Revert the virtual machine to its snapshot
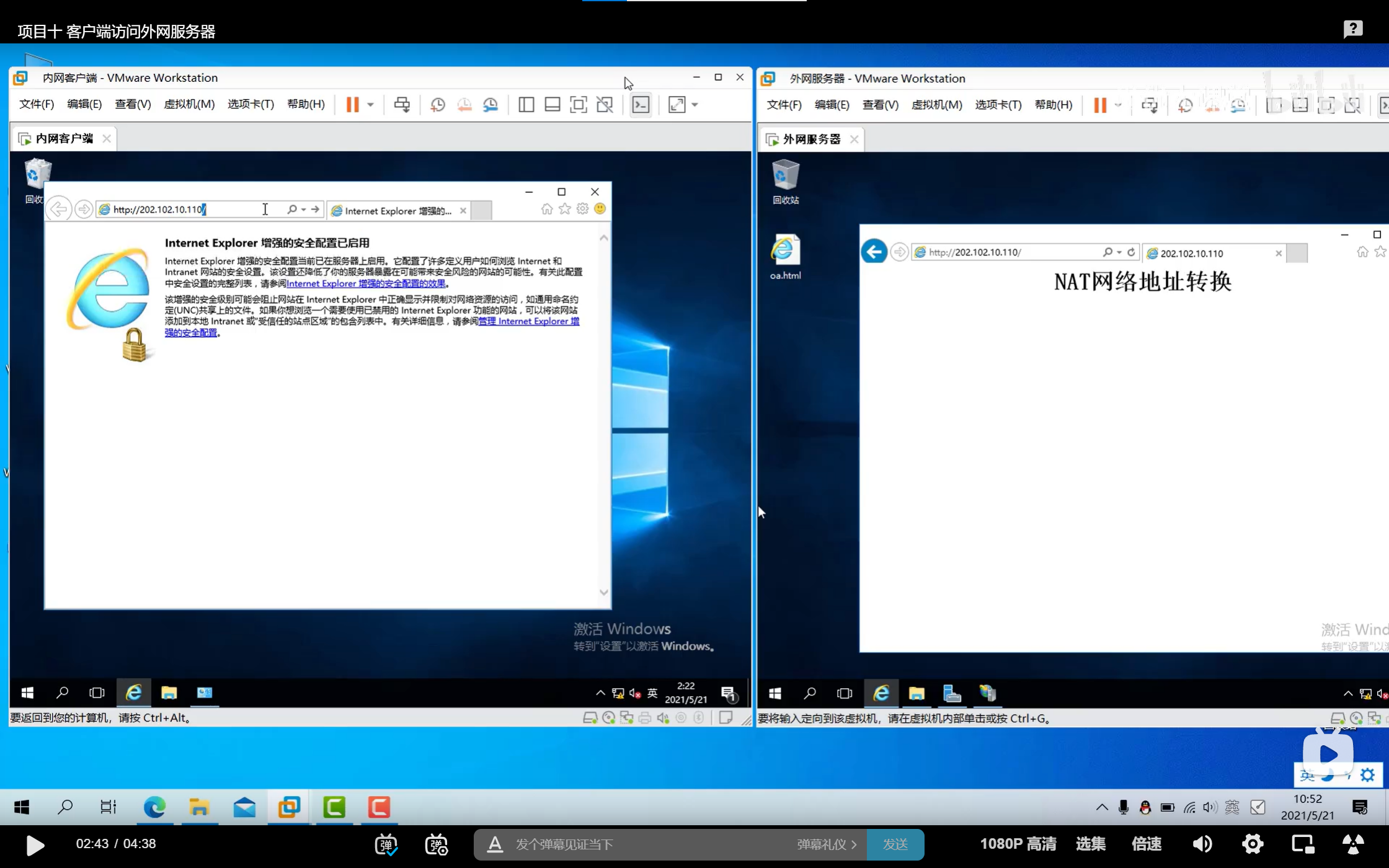Screen dimensions: 1389x868 [x=464, y=104]
